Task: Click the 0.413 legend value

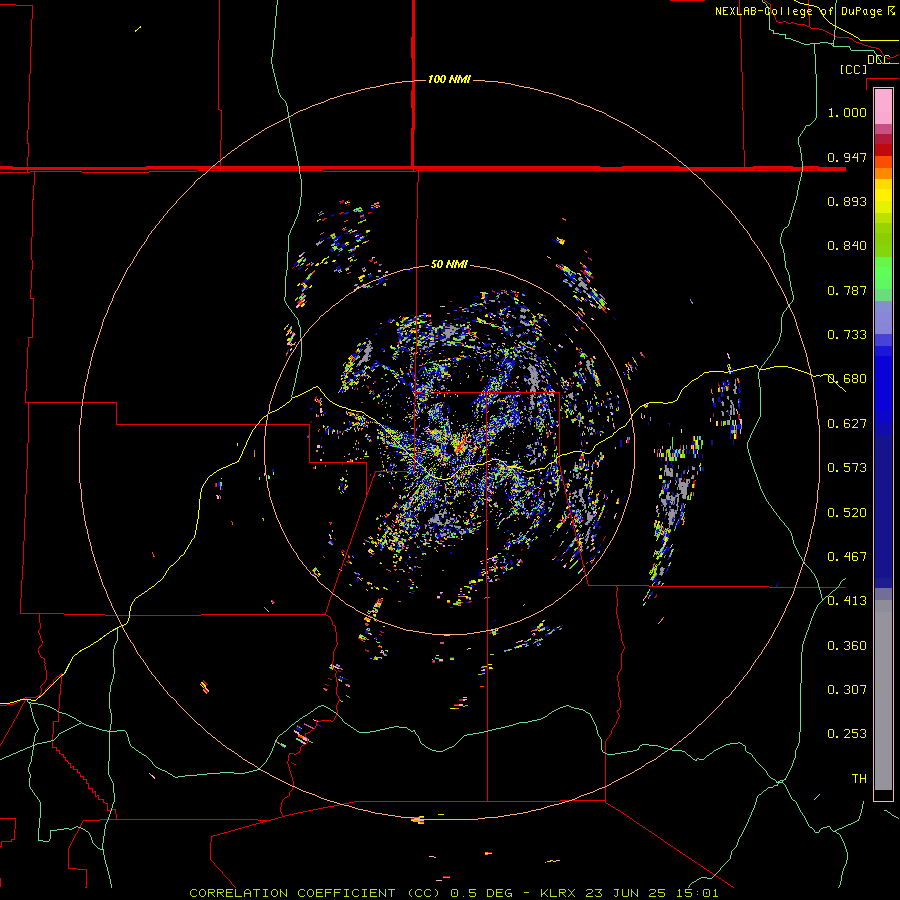Action: pyautogui.click(x=847, y=600)
